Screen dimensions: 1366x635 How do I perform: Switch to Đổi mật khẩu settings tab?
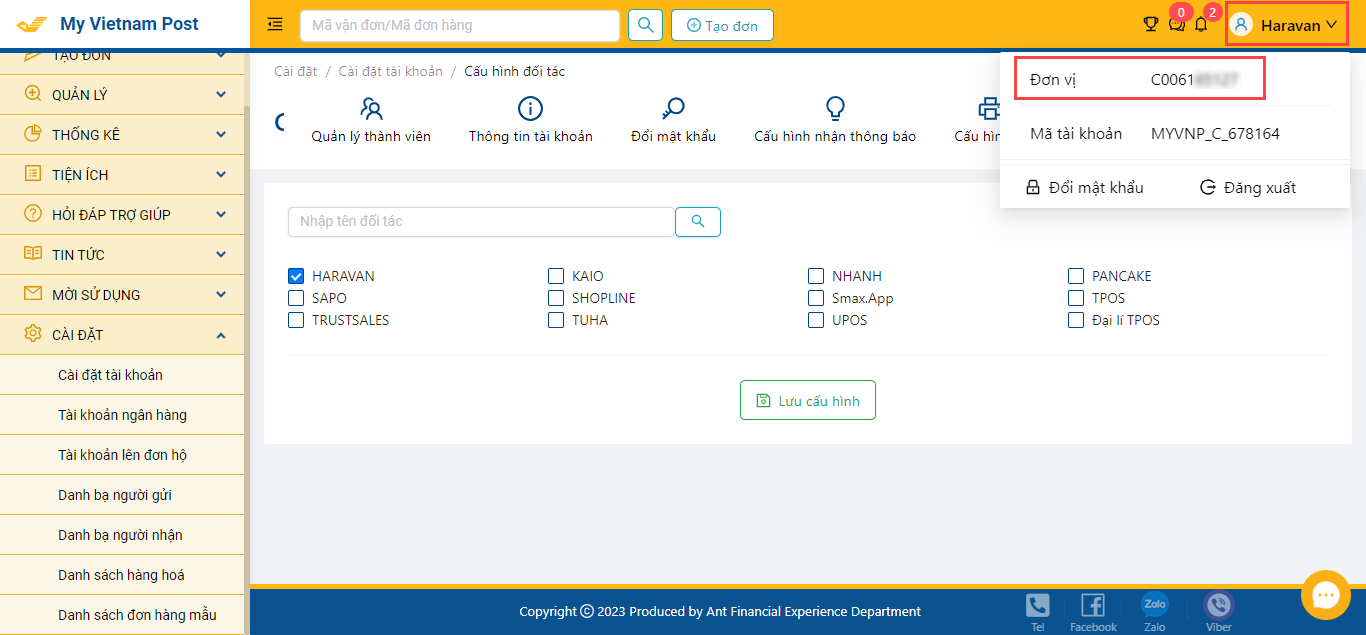673,120
